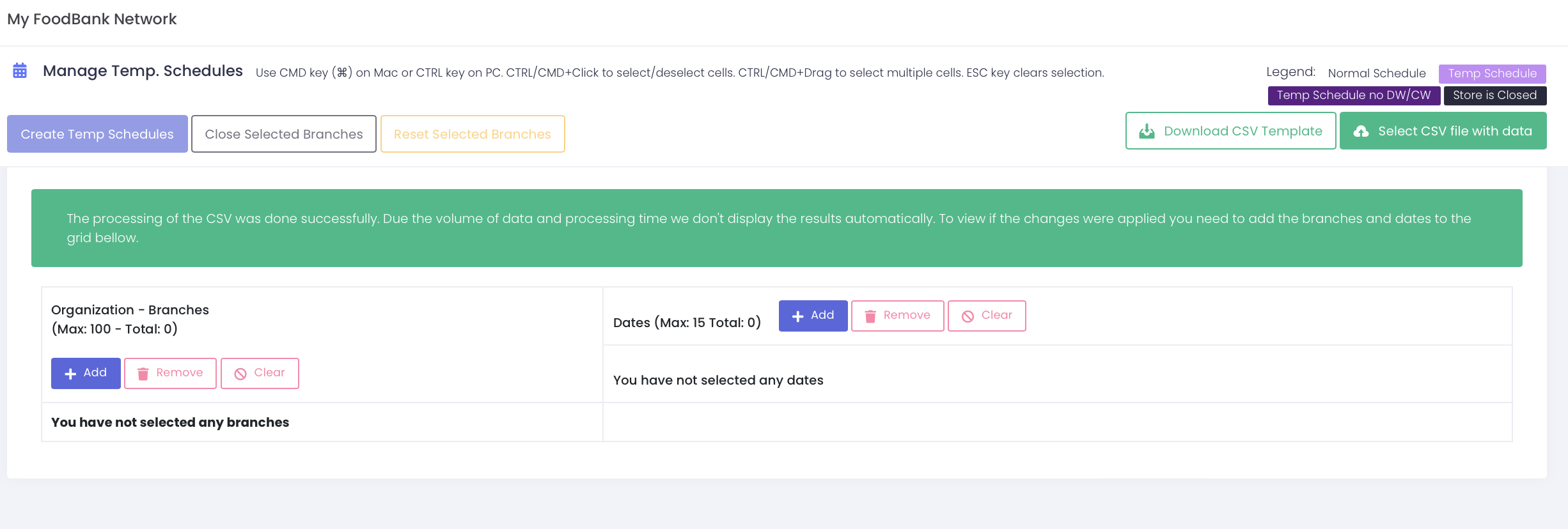Click the Temp Schedule no DW/CW legend swatch
The image size is (1568, 529).
1353,95
